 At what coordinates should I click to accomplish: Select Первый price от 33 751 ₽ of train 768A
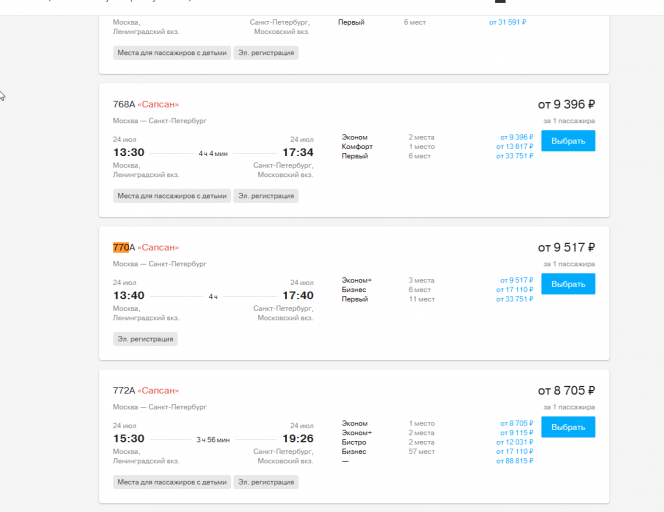coord(515,156)
